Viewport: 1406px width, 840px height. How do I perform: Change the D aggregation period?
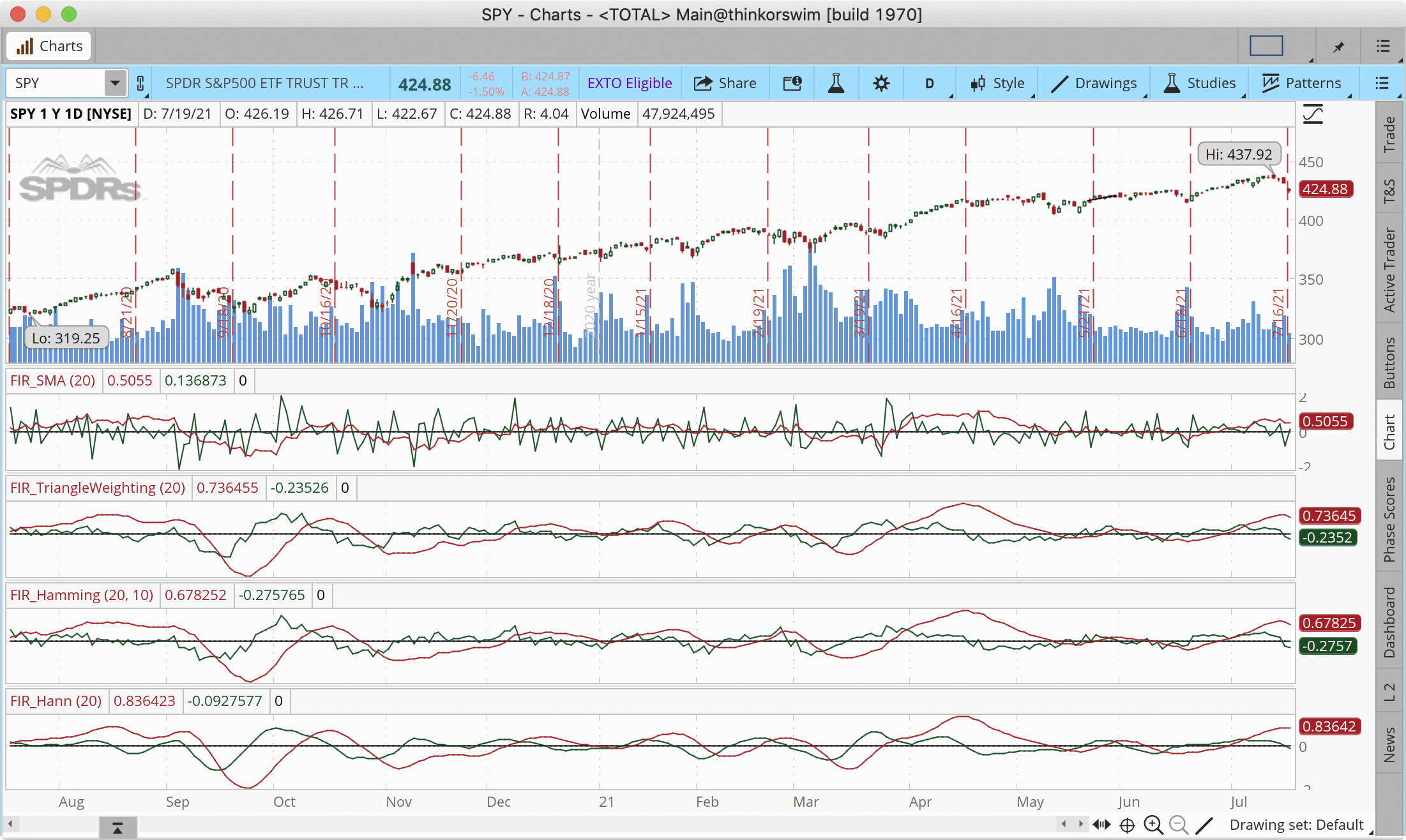click(930, 83)
